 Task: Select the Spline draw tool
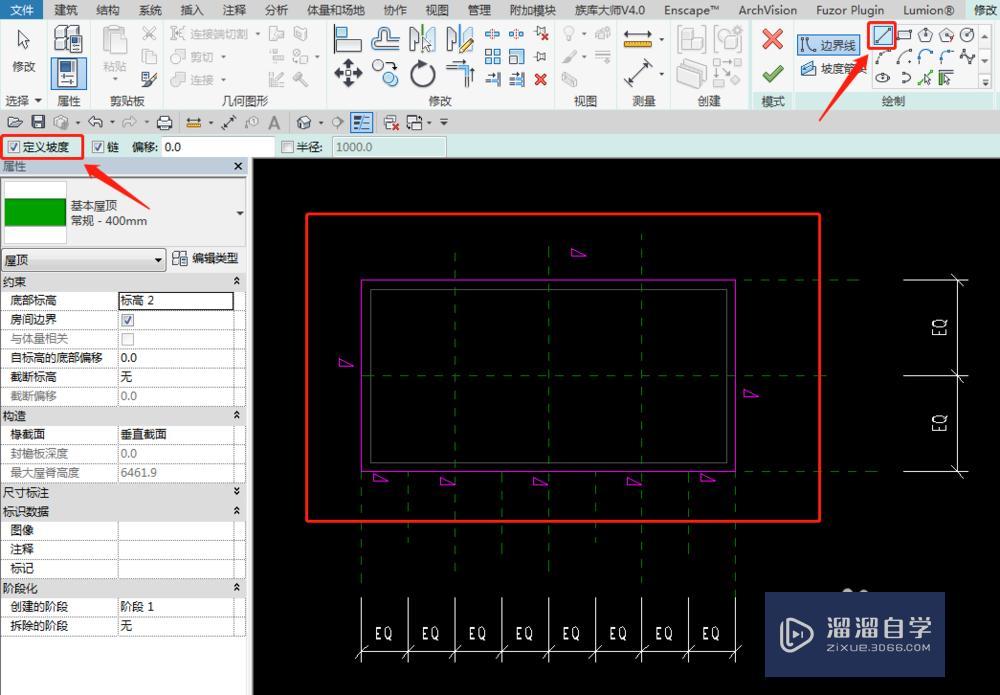coord(967,57)
